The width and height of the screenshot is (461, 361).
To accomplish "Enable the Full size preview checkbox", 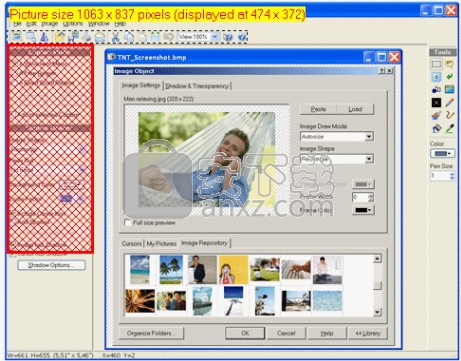I will (127, 223).
